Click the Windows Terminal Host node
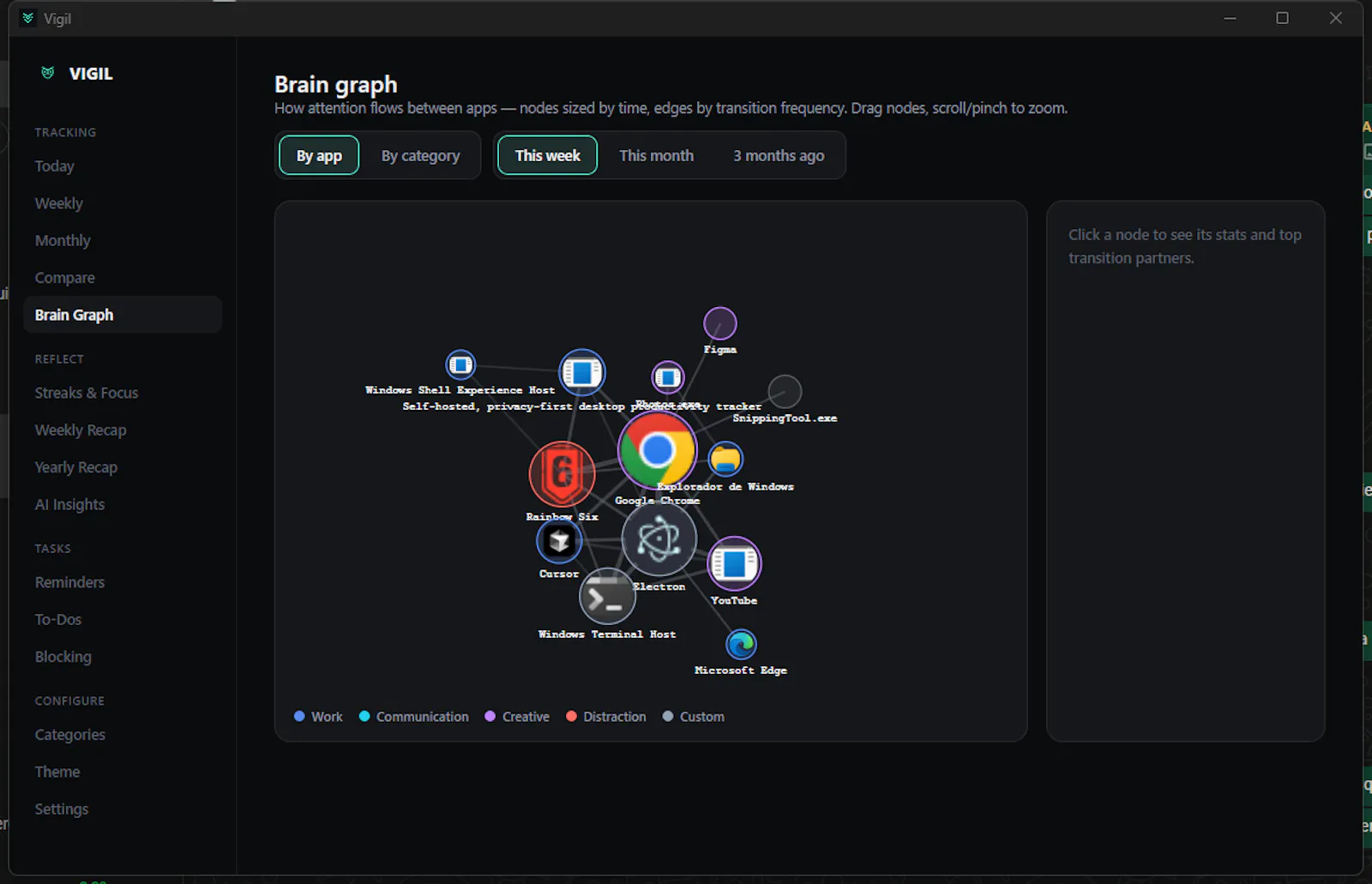Viewport: 1372px width, 884px height. click(607, 597)
